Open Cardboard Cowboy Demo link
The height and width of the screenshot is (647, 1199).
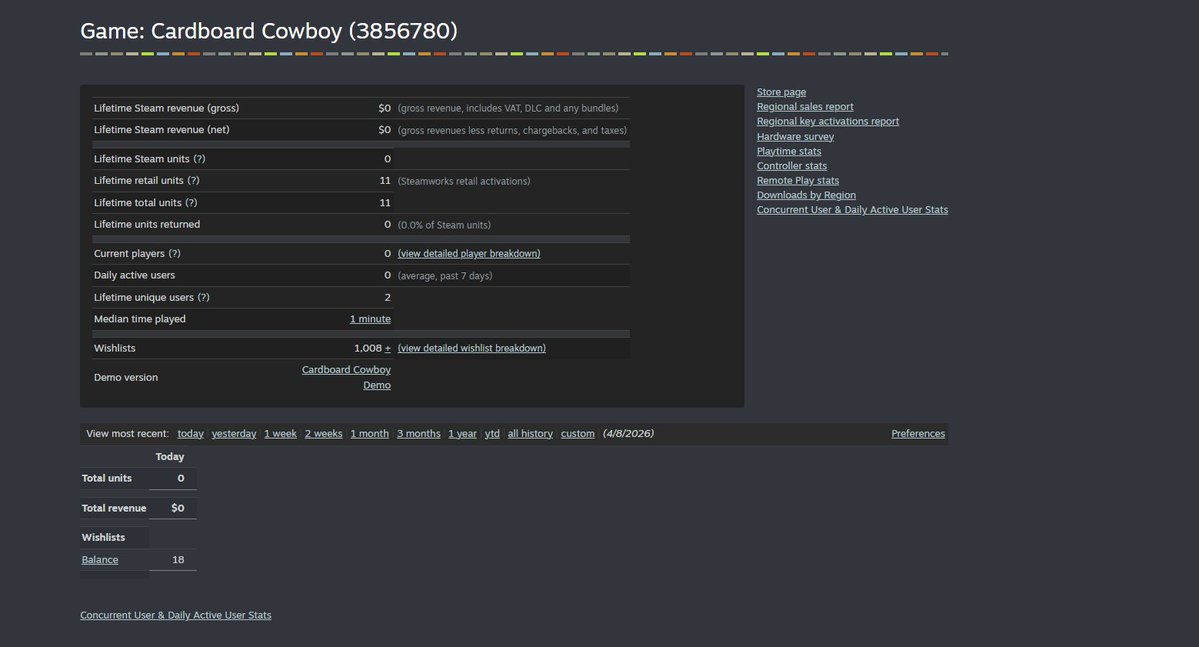point(346,377)
